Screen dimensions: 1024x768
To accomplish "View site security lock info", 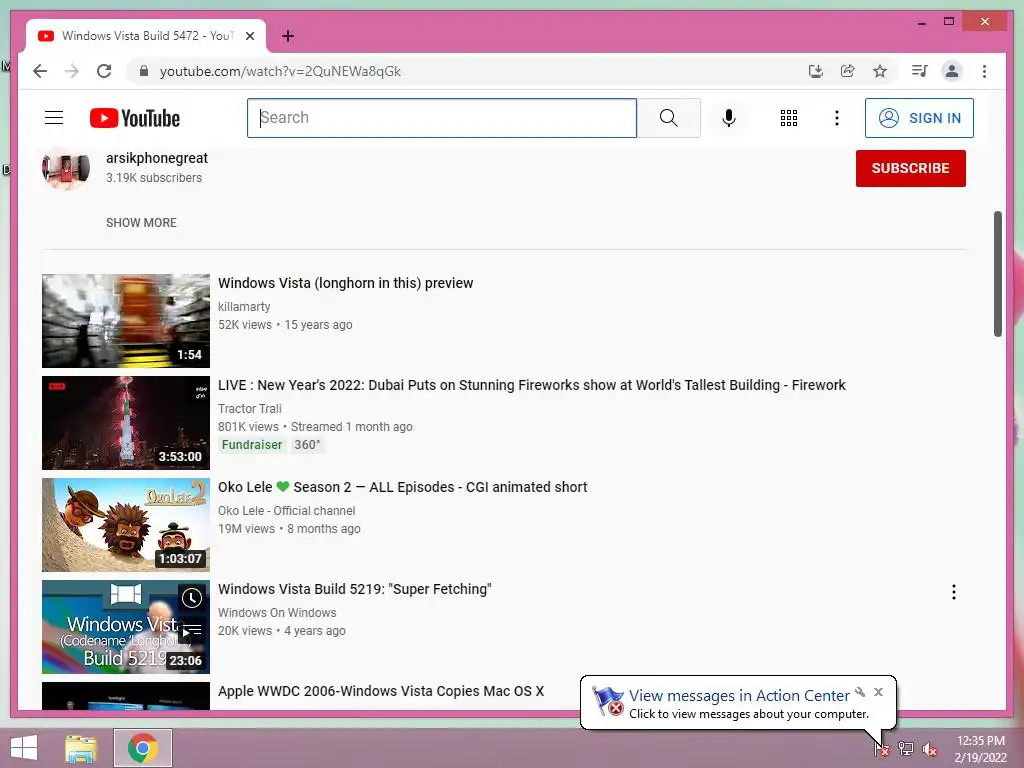I will [144, 71].
